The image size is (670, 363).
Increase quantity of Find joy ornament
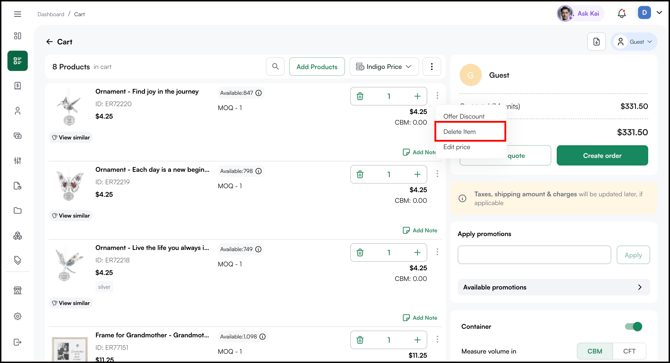pos(417,96)
